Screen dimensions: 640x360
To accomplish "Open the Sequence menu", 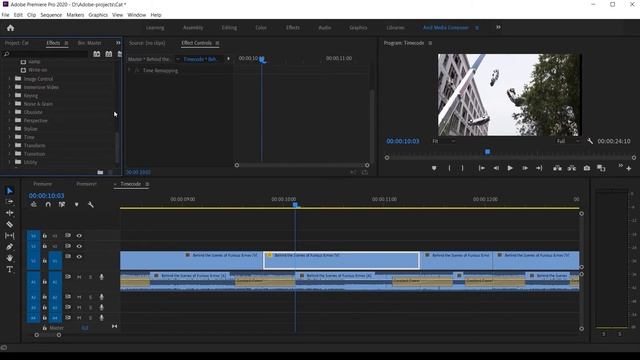I will 51,15.
